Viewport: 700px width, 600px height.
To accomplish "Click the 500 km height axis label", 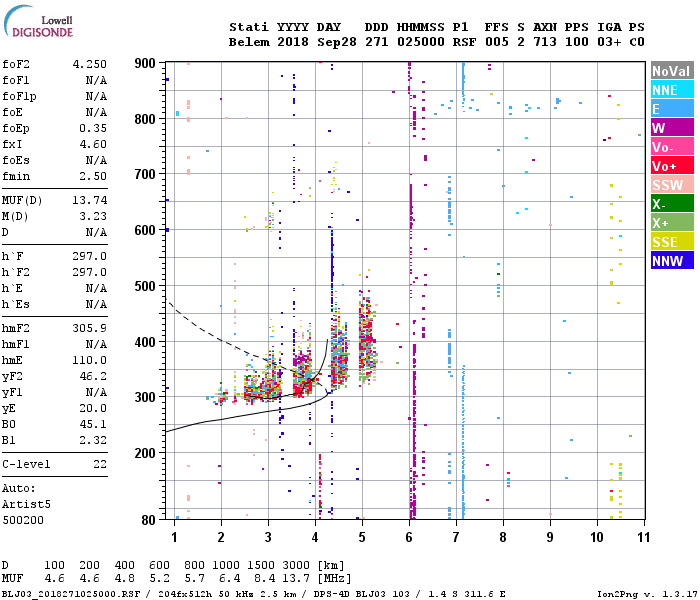I will tap(145, 286).
